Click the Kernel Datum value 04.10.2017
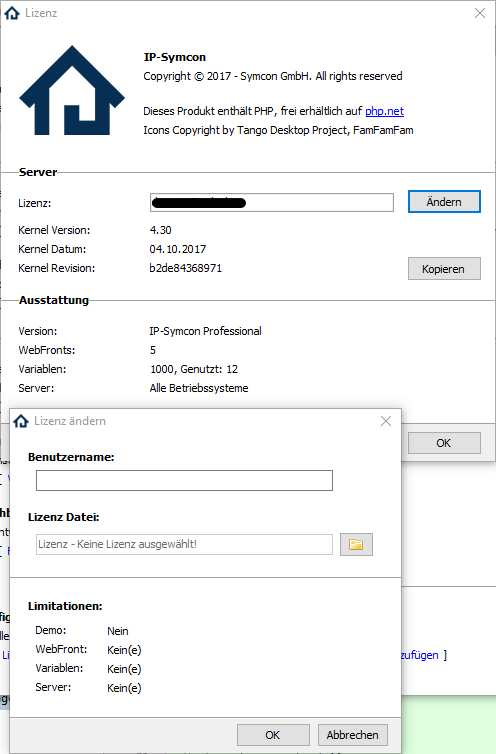The width and height of the screenshot is (496, 754). (x=178, y=249)
